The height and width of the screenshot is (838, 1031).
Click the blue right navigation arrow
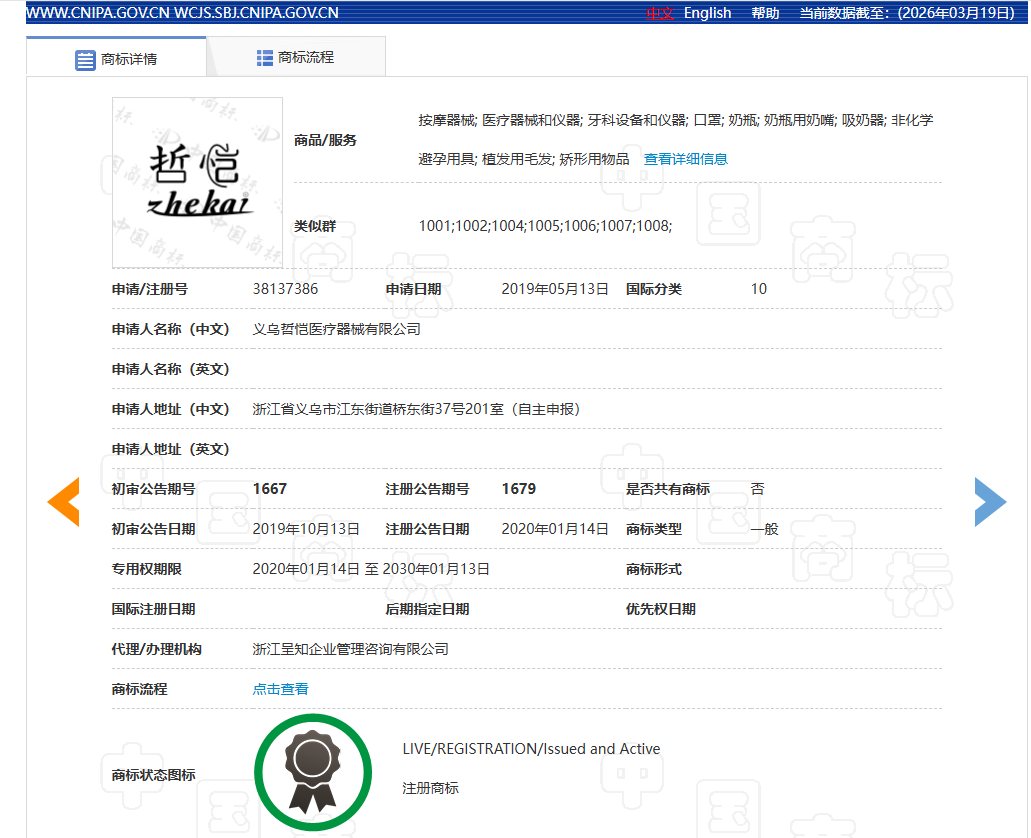point(990,501)
